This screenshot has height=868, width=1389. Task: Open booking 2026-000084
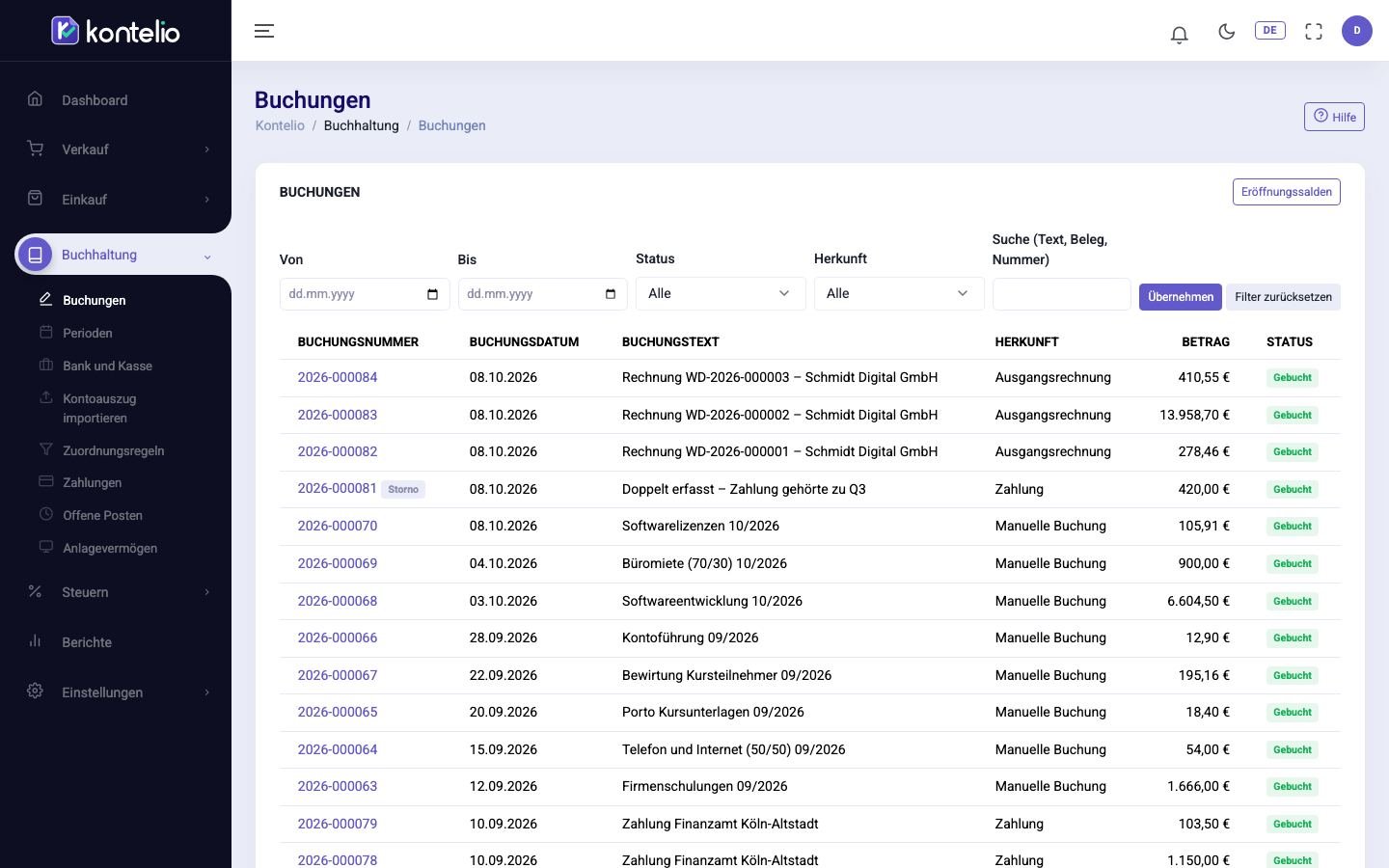point(338,377)
